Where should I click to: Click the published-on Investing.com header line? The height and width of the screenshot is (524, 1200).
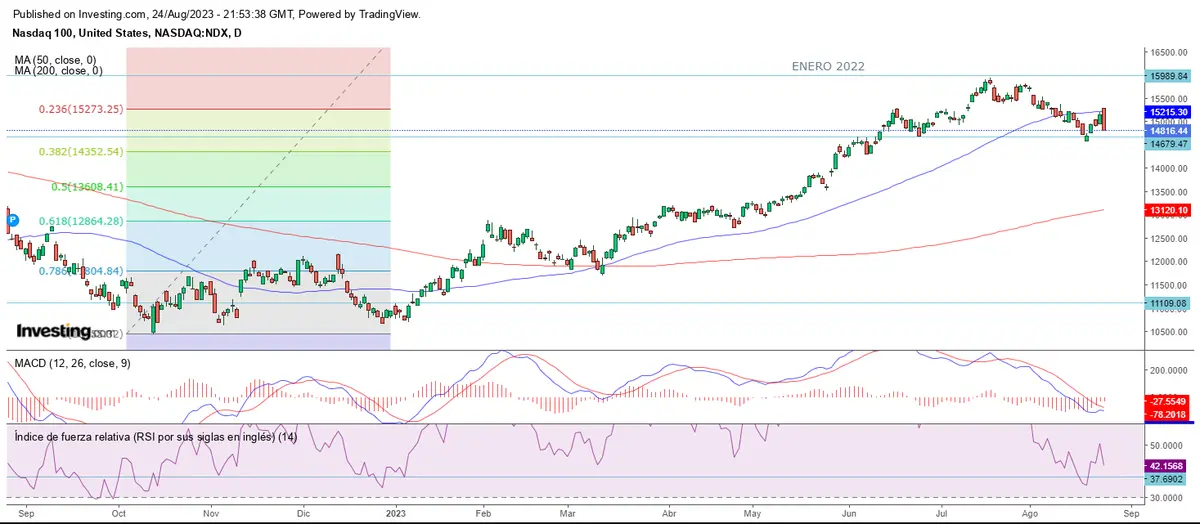click(218, 15)
